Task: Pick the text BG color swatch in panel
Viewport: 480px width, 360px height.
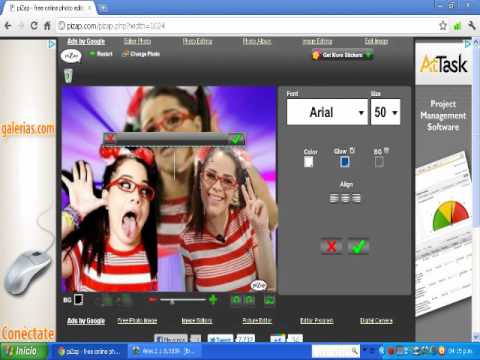Action: click(379, 162)
